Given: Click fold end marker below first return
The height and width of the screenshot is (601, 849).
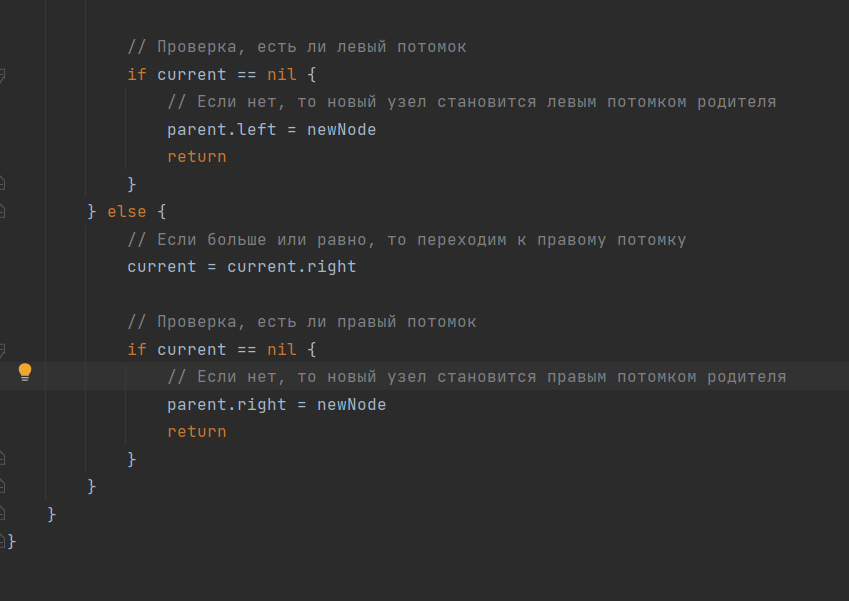Looking at the screenshot, I should 2,184.
